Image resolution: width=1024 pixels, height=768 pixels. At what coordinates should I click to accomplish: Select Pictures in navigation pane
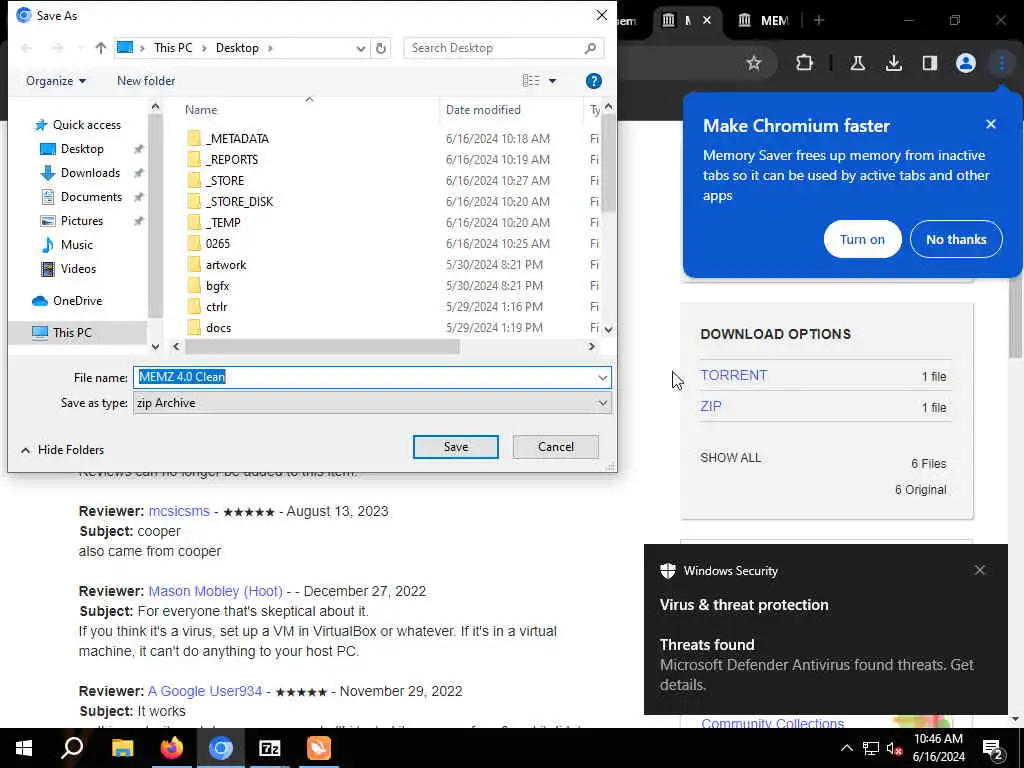[x=82, y=221]
